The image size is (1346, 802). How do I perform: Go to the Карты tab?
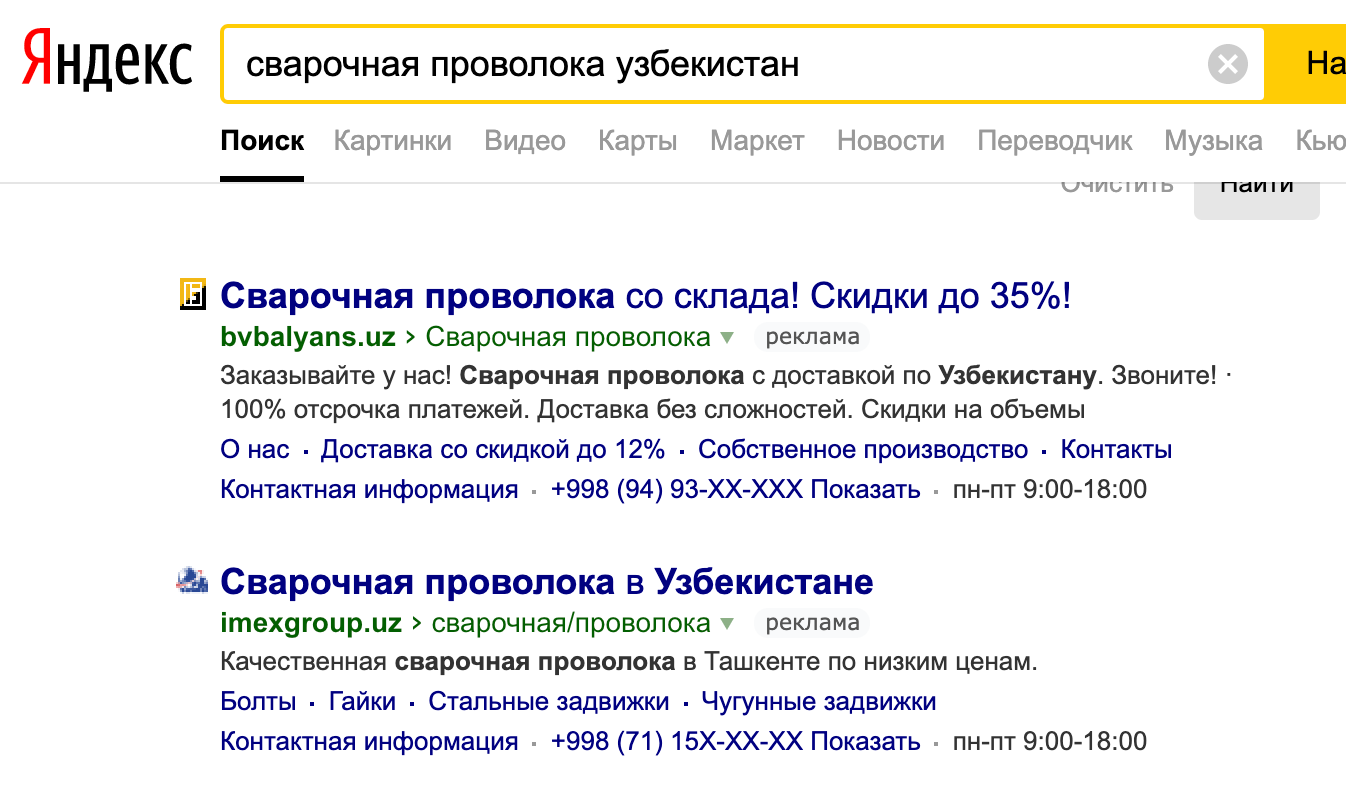tap(637, 141)
